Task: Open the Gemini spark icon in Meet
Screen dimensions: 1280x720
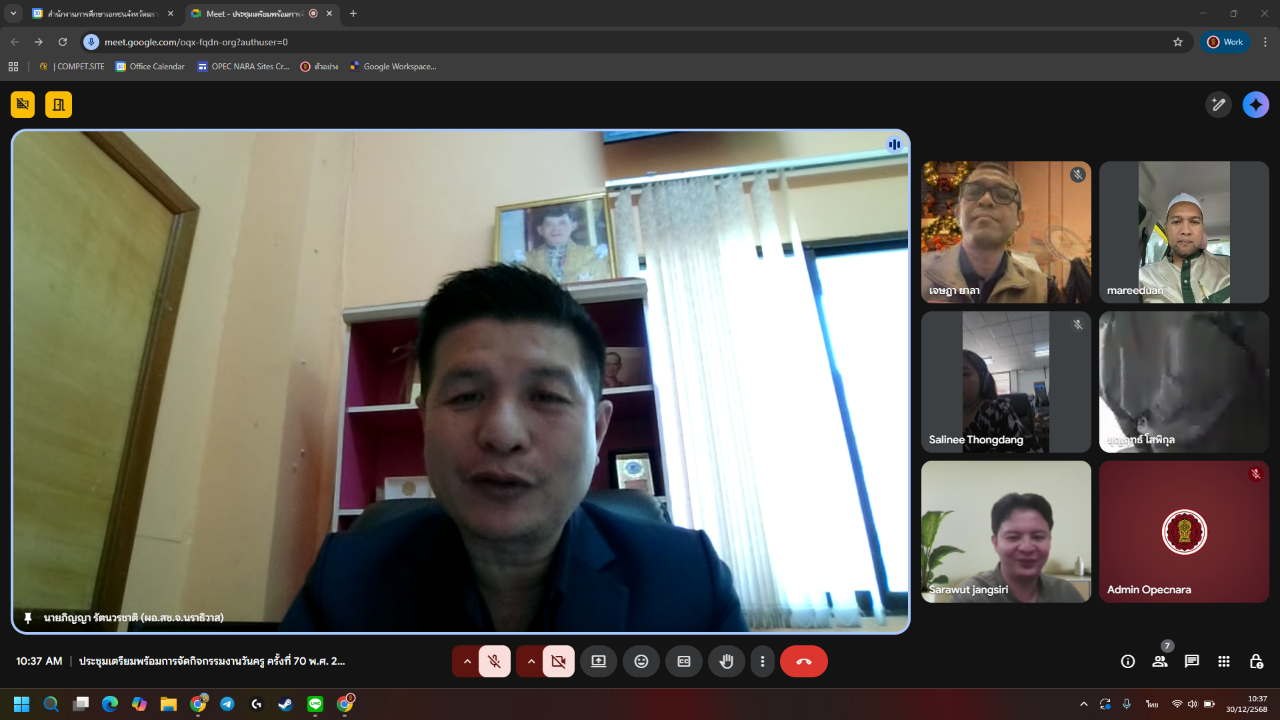Action: [1256, 105]
